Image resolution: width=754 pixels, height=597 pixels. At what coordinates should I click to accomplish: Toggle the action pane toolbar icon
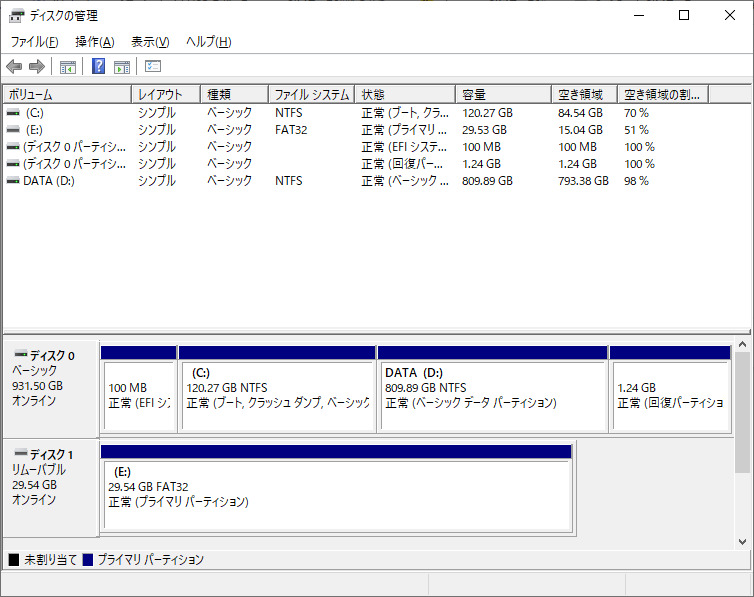122,67
